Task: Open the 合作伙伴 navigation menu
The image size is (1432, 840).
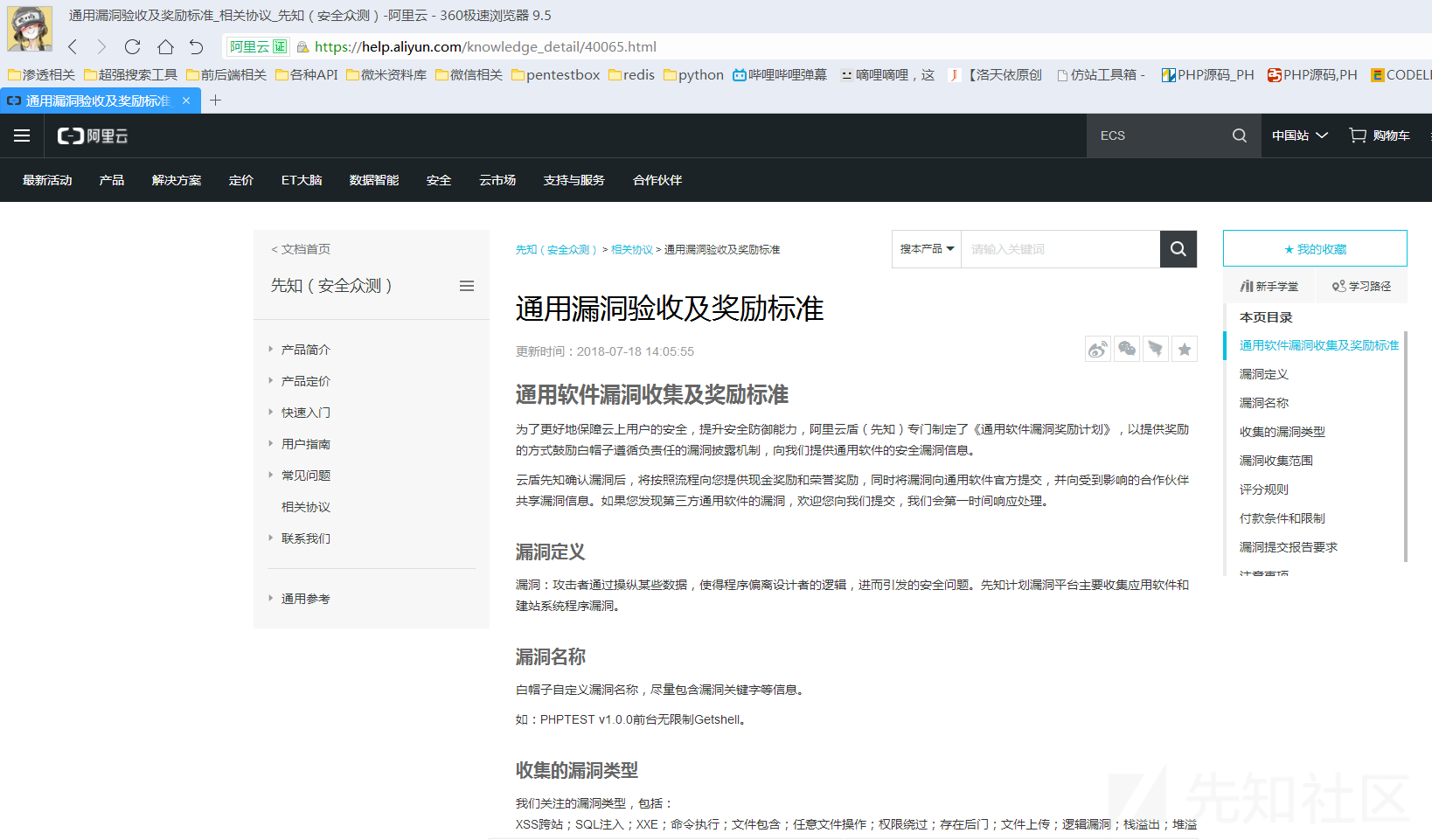Action: coord(657,180)
